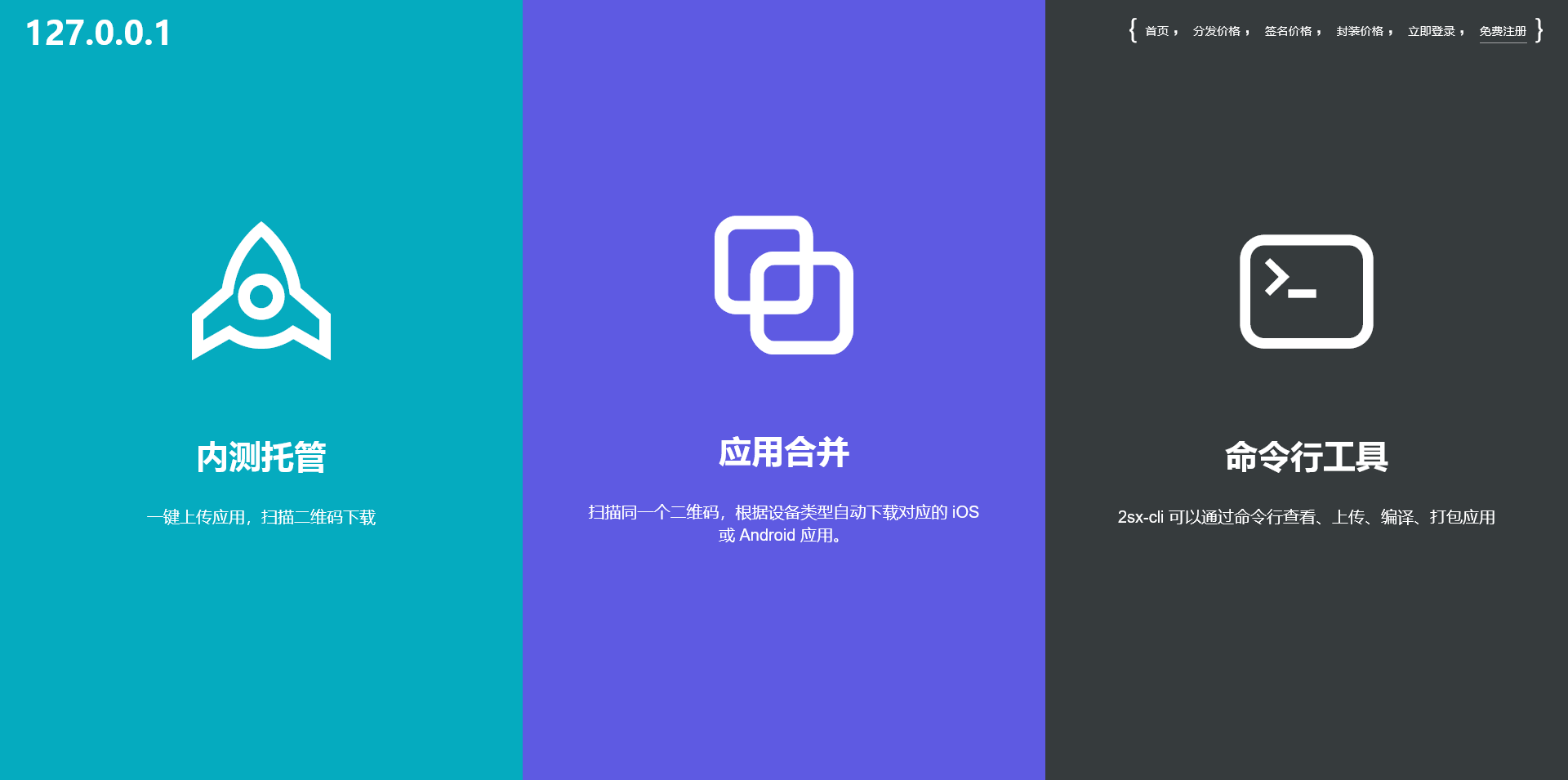Viewport: 1568px width, 780px height.
Task: Click the text 一键上传应用，扫描二维码下载
Action: 261,517
